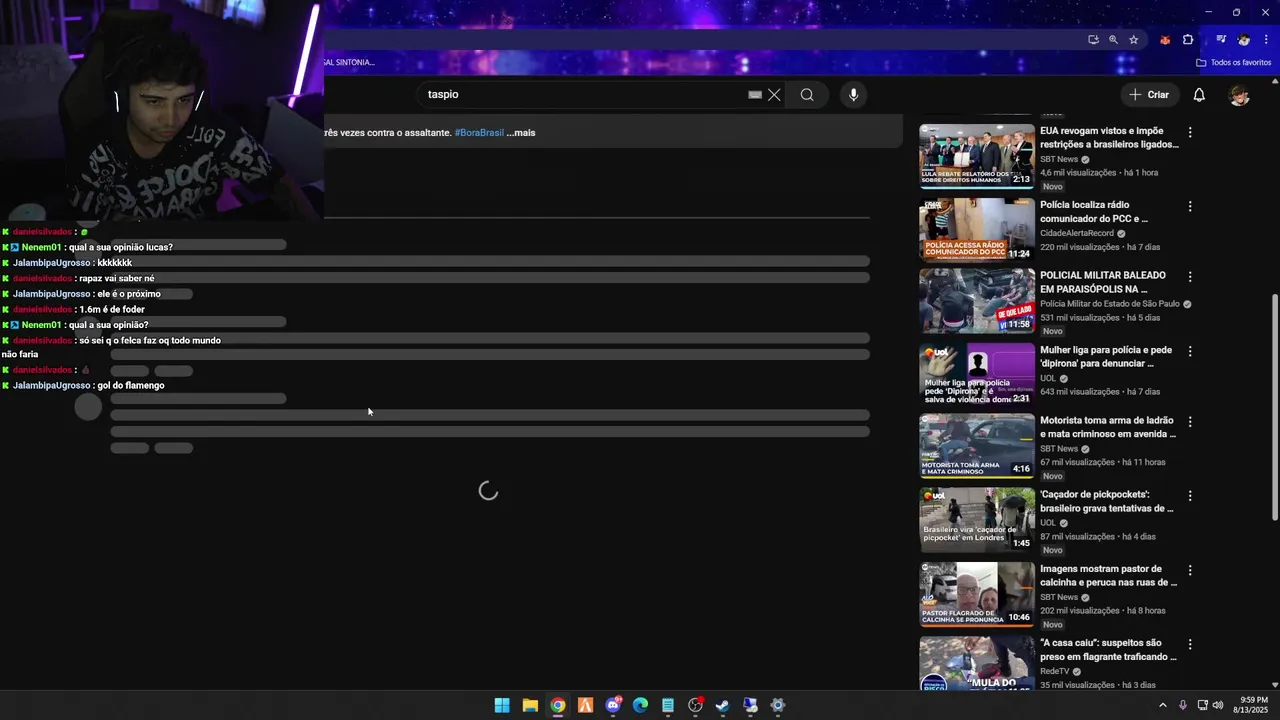Screen dimensions: 1280x720
Task: Open the media control music icon
Action: click(1221, 40)
